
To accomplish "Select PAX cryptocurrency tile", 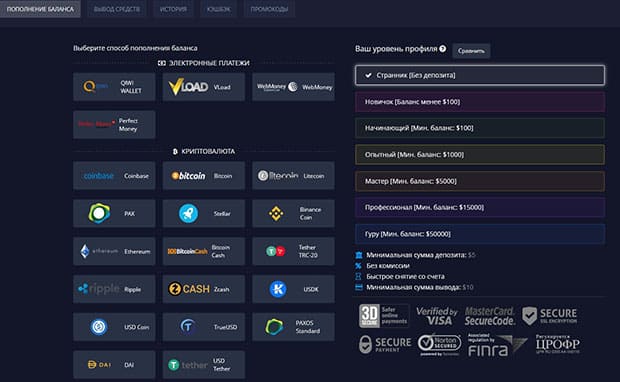I will 114,214.
